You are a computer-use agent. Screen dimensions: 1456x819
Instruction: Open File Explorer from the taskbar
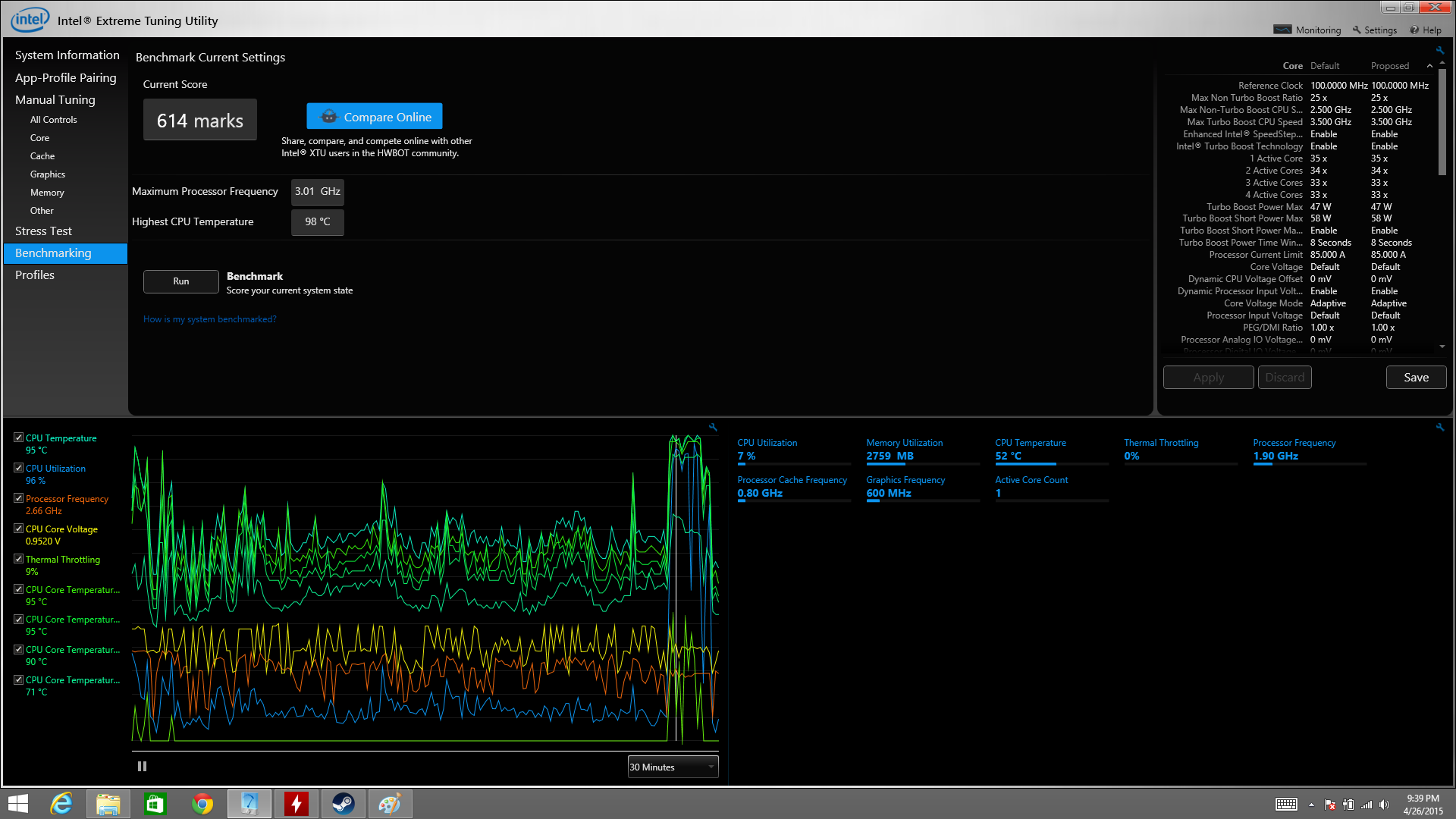click(108, 804)
